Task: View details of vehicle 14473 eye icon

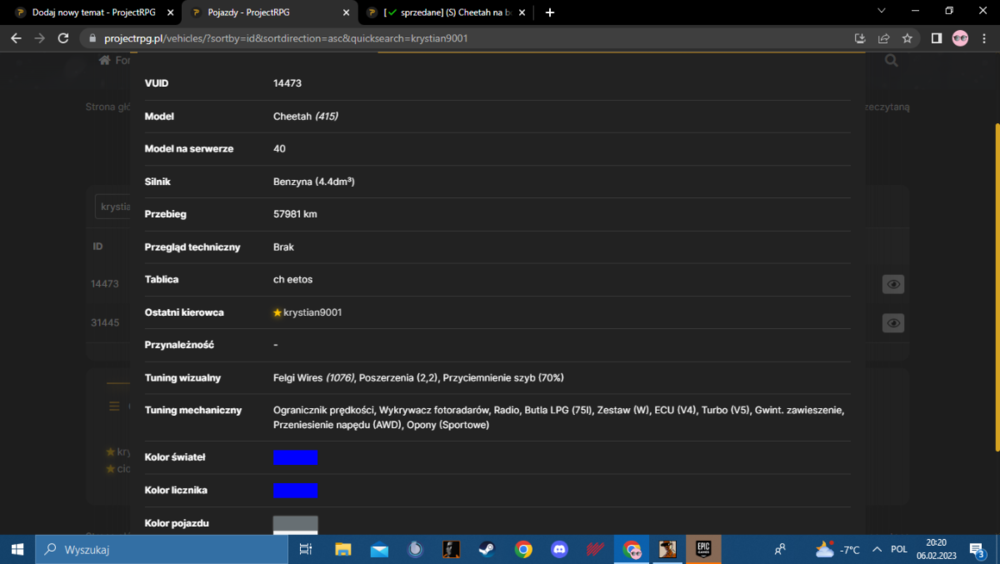Action: 893,285
